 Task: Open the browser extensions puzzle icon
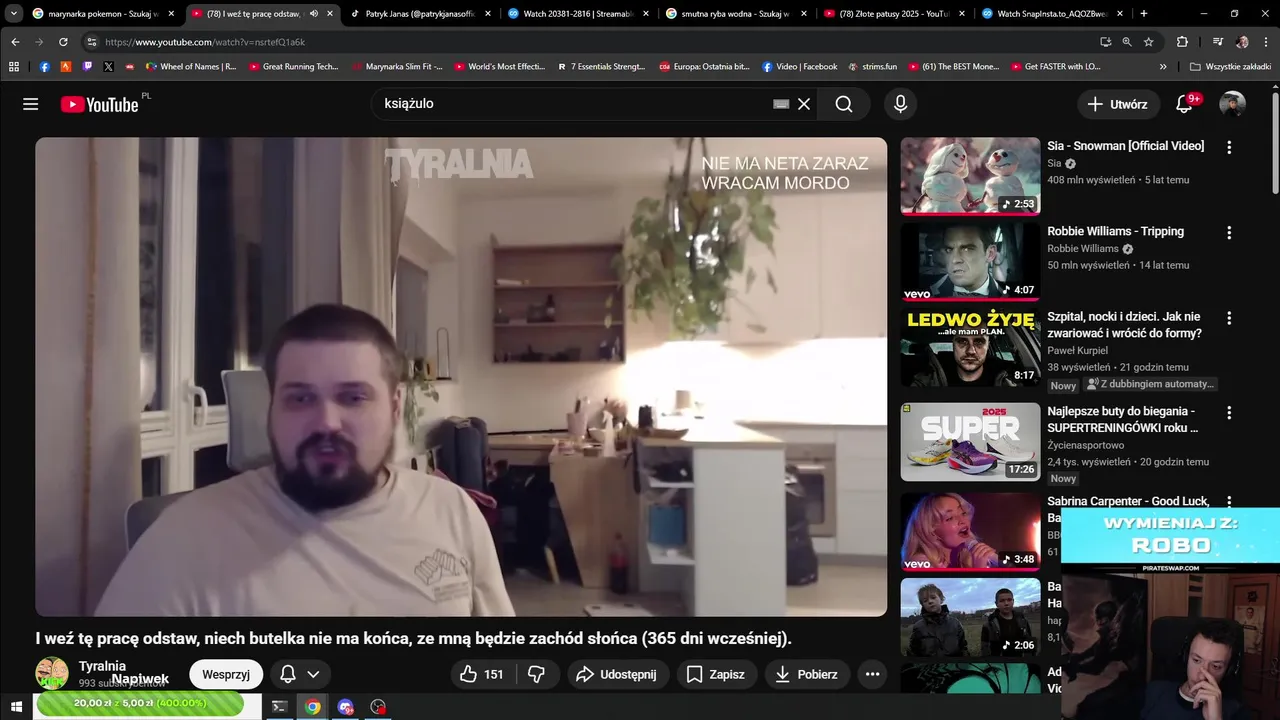[x=1182, y=42]
